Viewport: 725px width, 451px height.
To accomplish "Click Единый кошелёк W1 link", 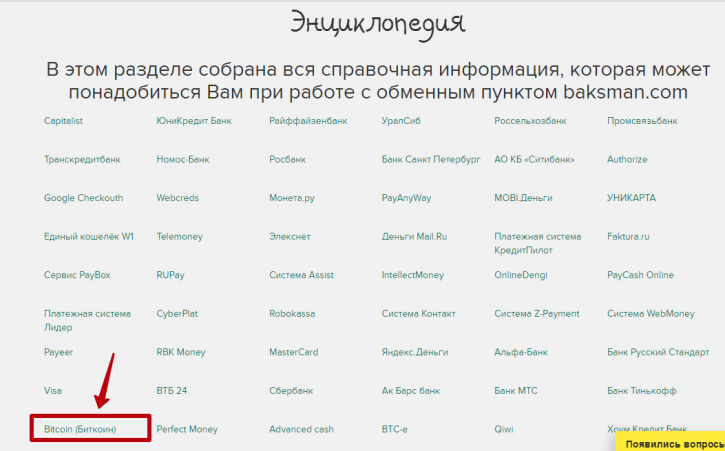I will tap(88, 236).
